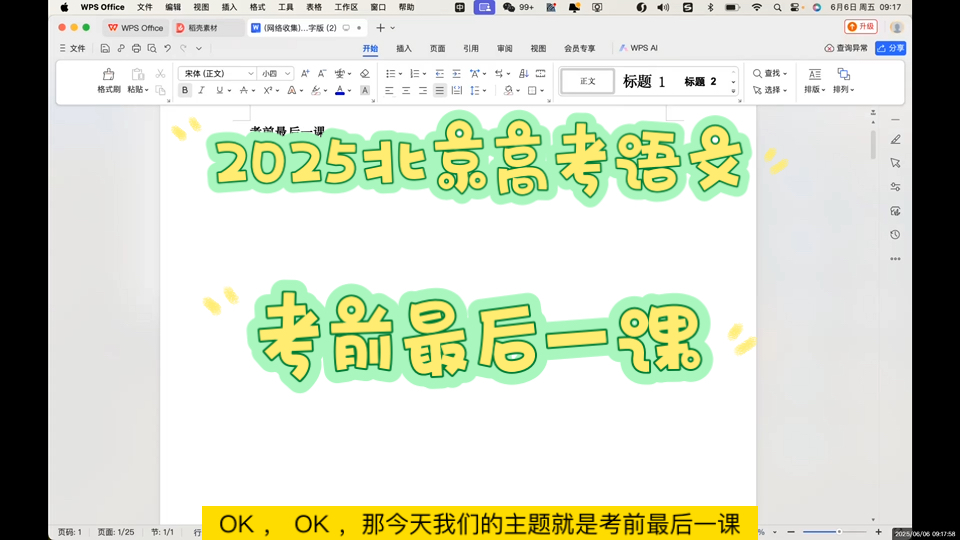
Task: Select justify alignment
Action: [440, 91]
